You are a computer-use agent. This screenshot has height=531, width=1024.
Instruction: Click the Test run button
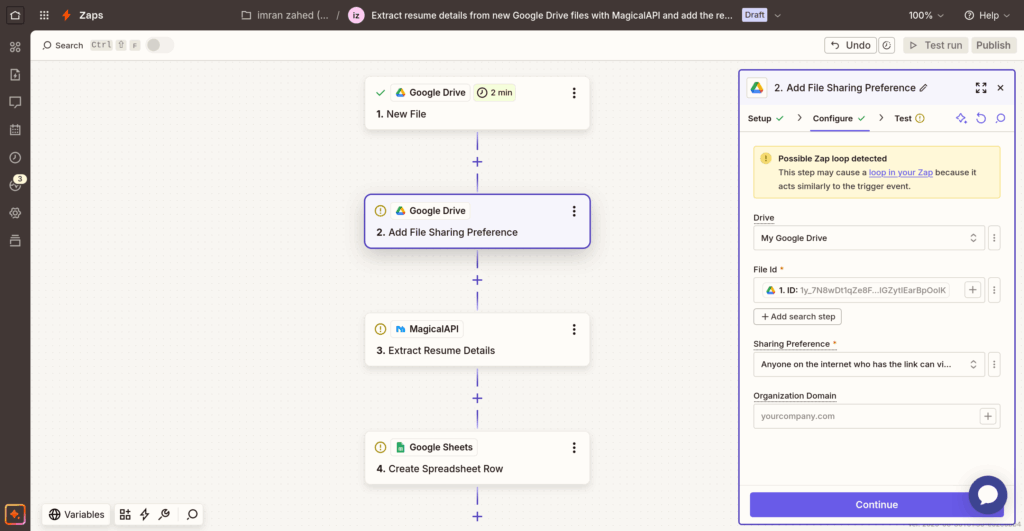tap(936, 45)
